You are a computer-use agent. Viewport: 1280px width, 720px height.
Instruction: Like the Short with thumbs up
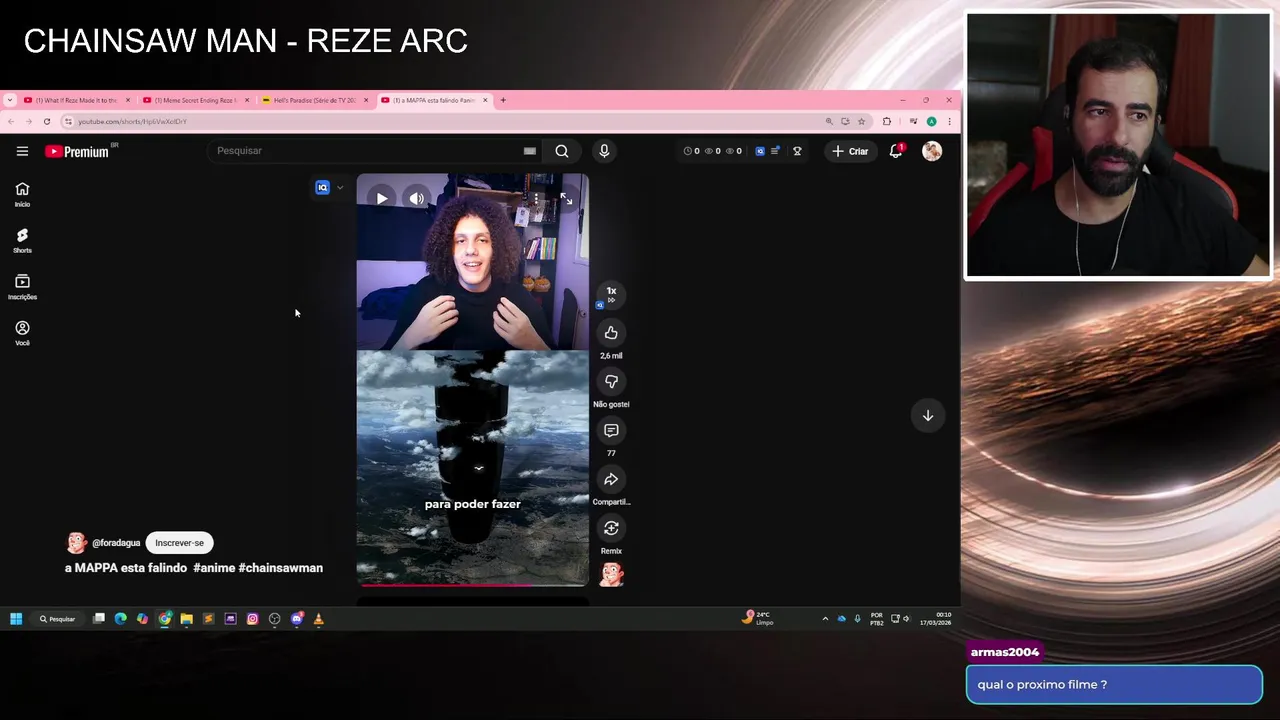pos(611,333)
